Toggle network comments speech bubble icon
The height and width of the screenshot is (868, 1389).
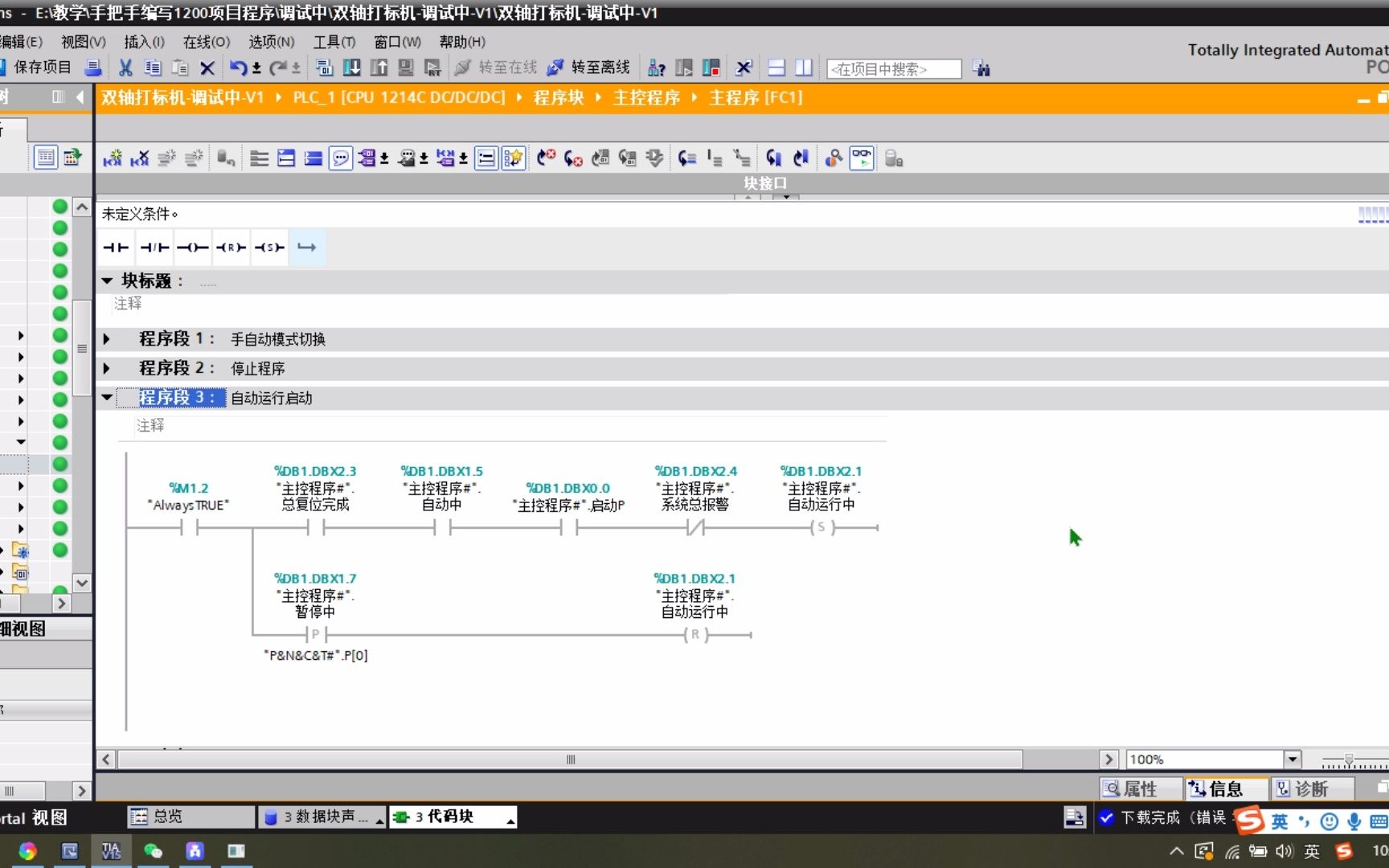pyautogui.click(x=341, y=158)
